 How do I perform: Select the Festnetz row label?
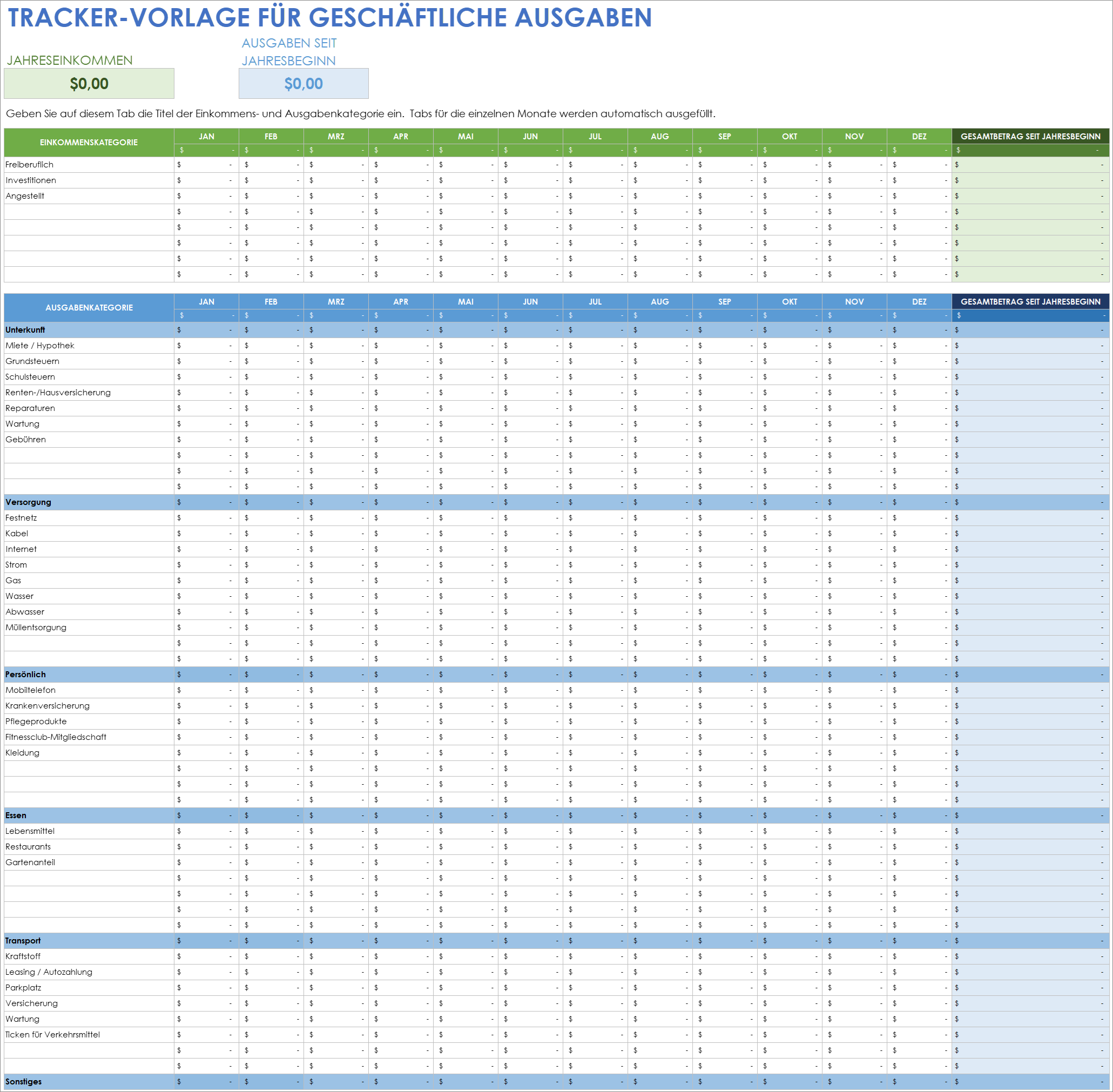[x=89, y=518]
